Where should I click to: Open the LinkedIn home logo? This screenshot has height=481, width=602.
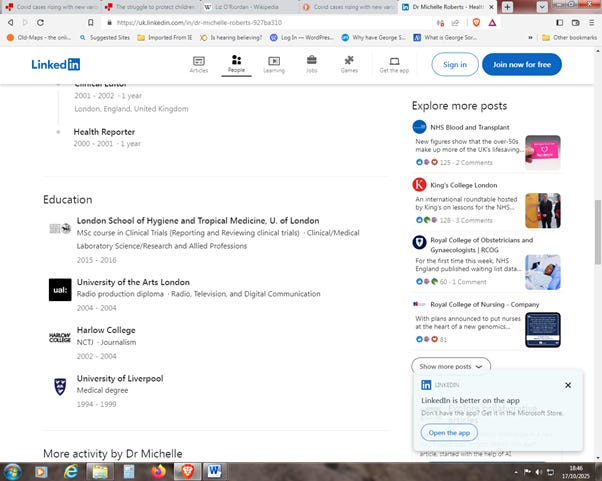[x=56, y=64]
